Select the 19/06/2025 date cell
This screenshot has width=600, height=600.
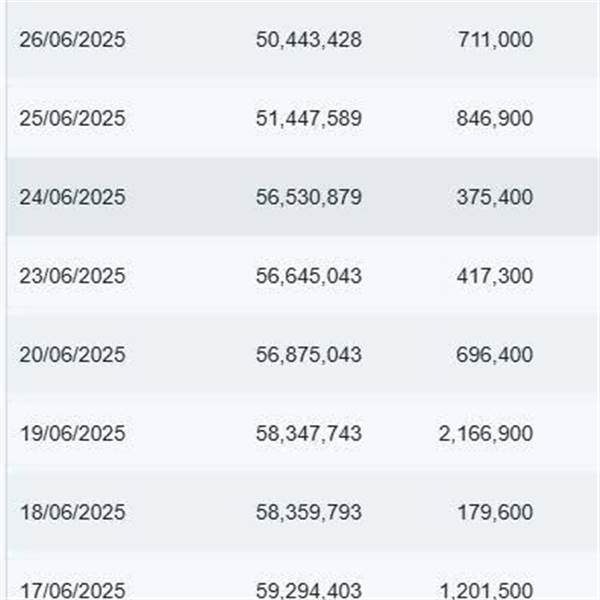[x=72, y=434]
